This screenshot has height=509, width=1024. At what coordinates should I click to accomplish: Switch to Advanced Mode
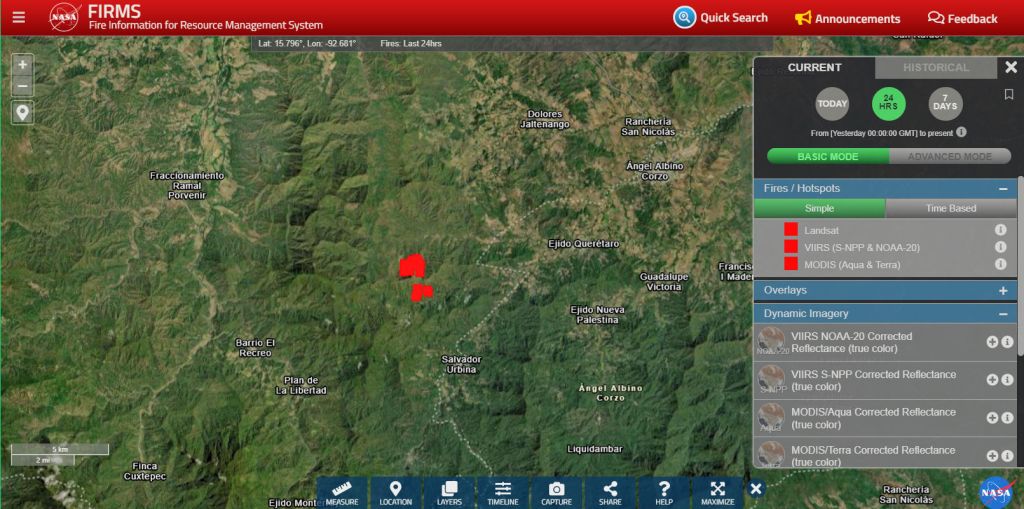(949, 156)
